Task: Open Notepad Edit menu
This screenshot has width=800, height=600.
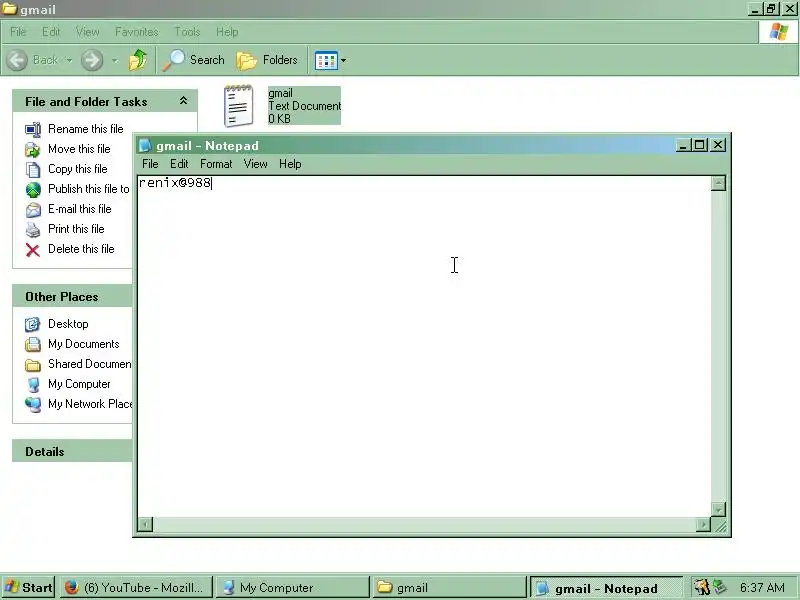Action: click(x=179, y=164)
